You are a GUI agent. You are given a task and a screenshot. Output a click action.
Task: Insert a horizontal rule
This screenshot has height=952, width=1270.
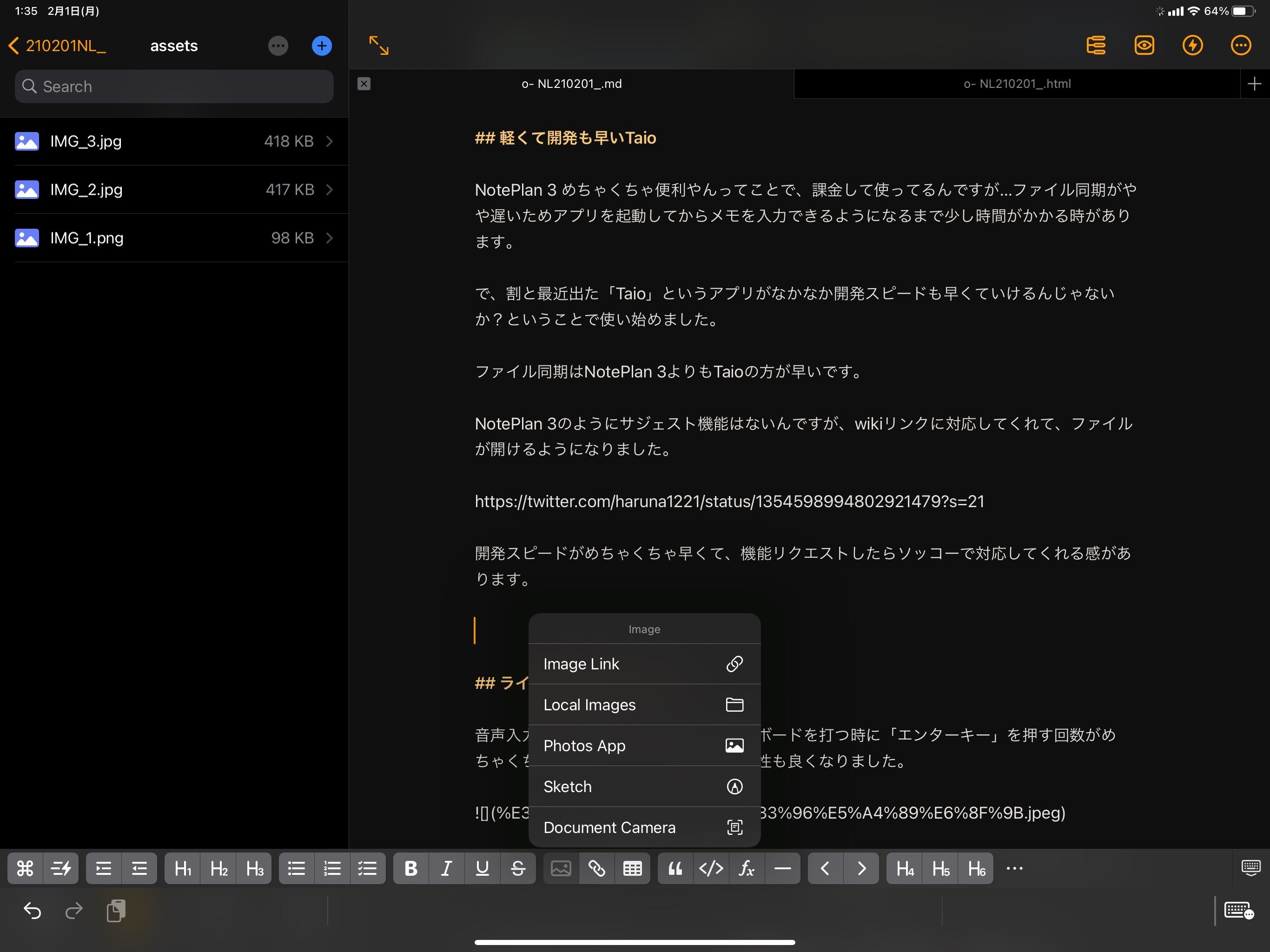click(x=782, y=868)
